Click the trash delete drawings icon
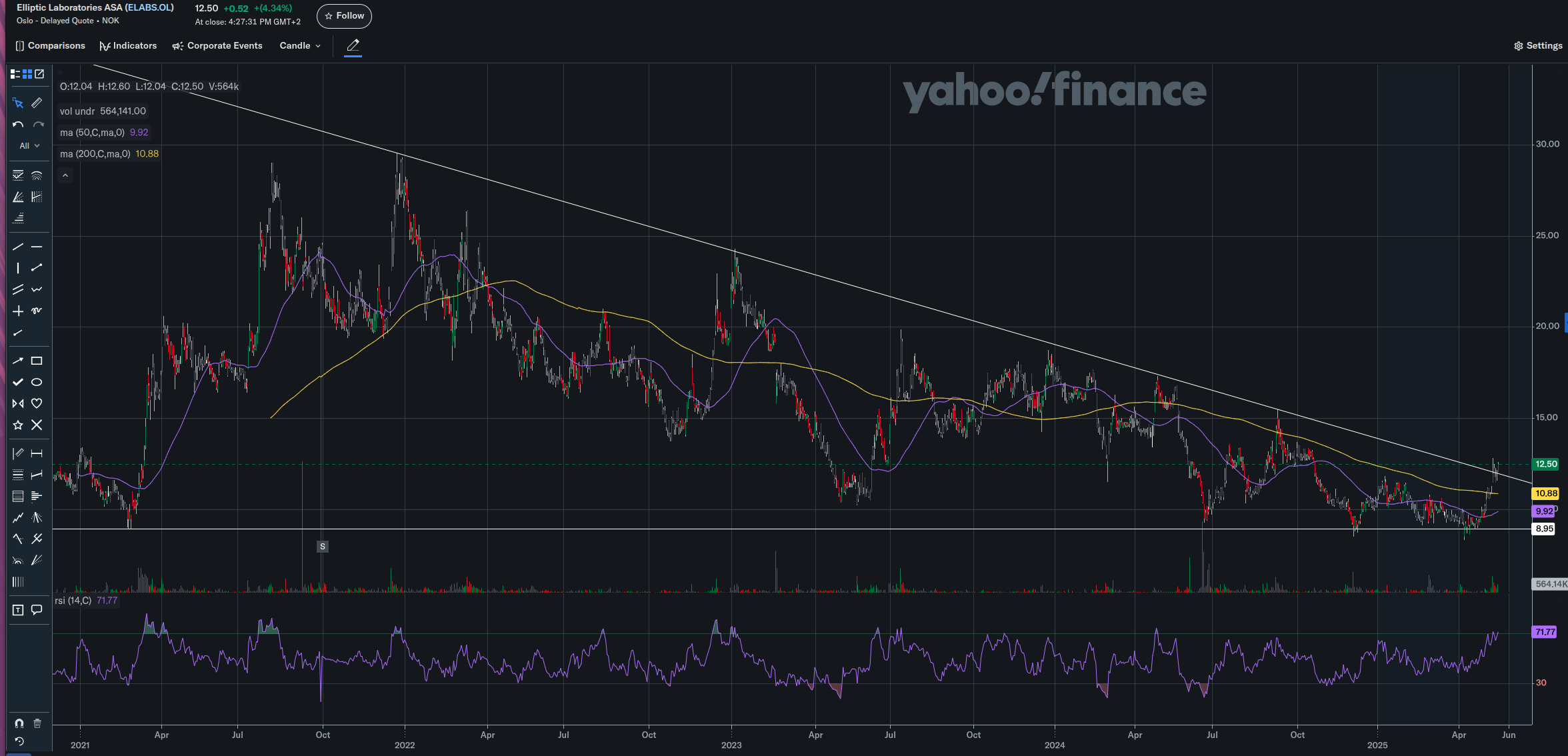This screenshot has width=1568, height=756. 37,723
